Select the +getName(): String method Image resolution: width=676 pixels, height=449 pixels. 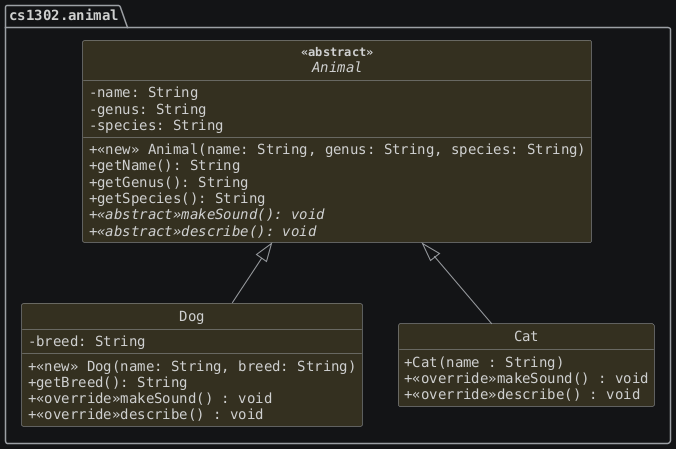[x=165, y=166]
